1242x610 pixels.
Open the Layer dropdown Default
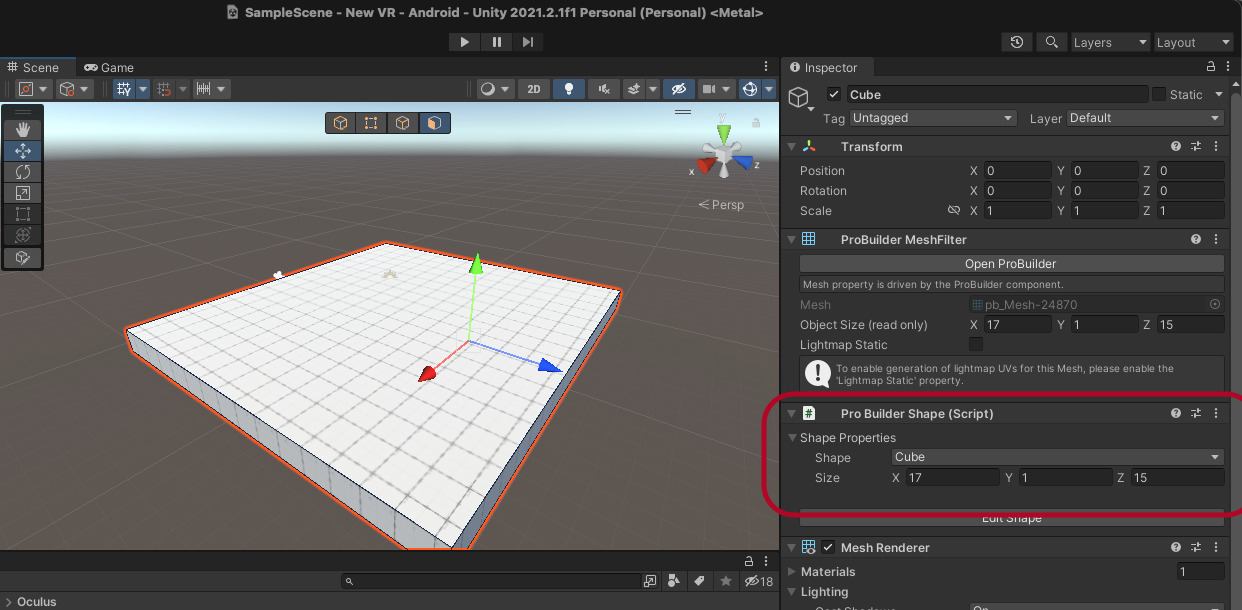click(x=1145, y=118)
